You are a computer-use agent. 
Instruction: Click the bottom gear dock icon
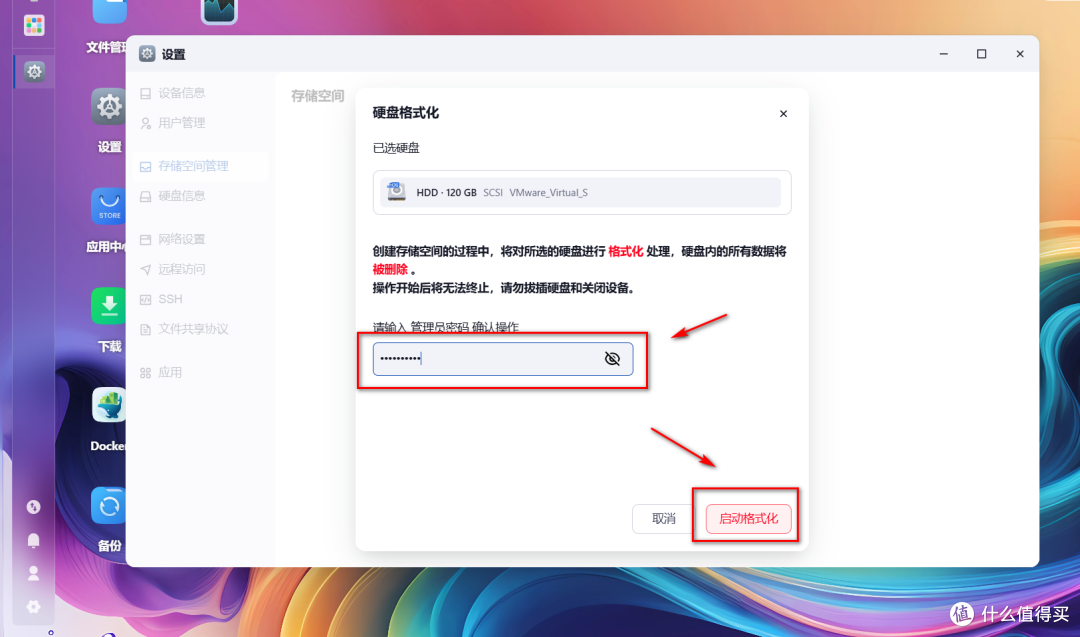click(x=33, y=607)
